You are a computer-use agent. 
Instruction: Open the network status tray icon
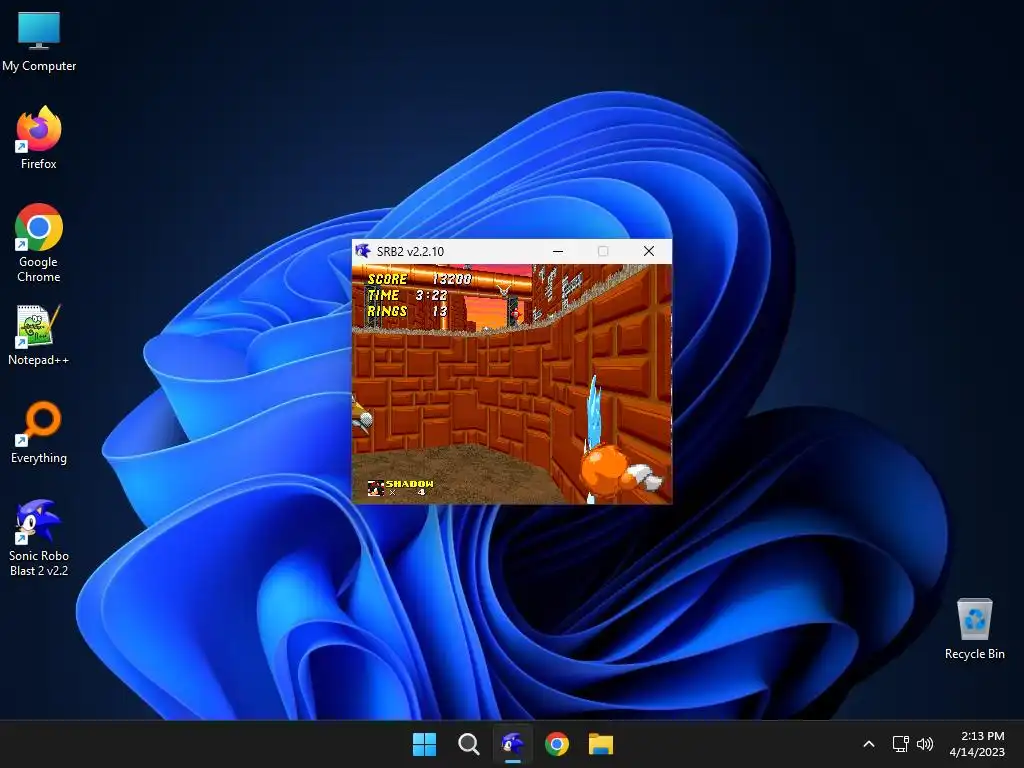pyautogui.click(x=901, y=744)
